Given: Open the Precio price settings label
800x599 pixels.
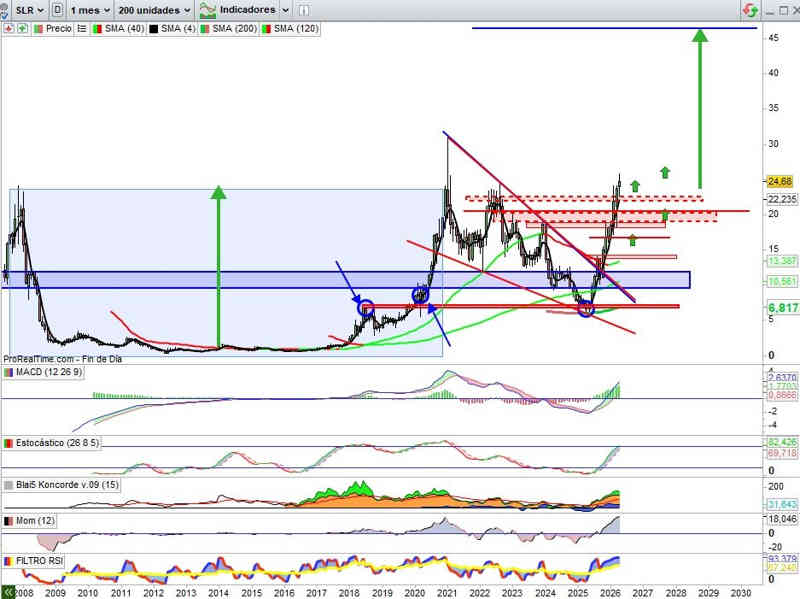Looking at the screenshot, I should click(57, 29).
